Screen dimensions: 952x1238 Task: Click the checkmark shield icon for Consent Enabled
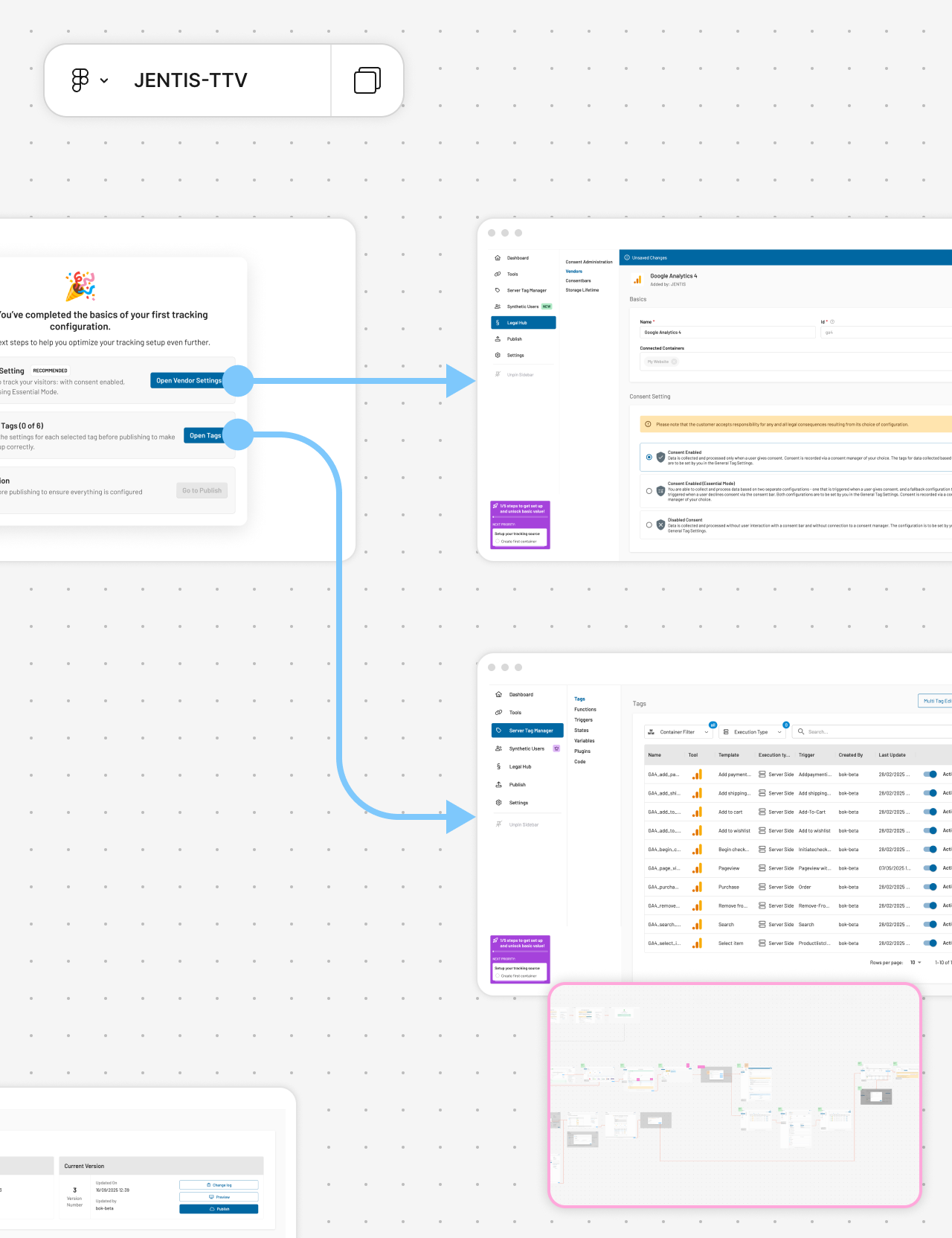tap(660, 457)
